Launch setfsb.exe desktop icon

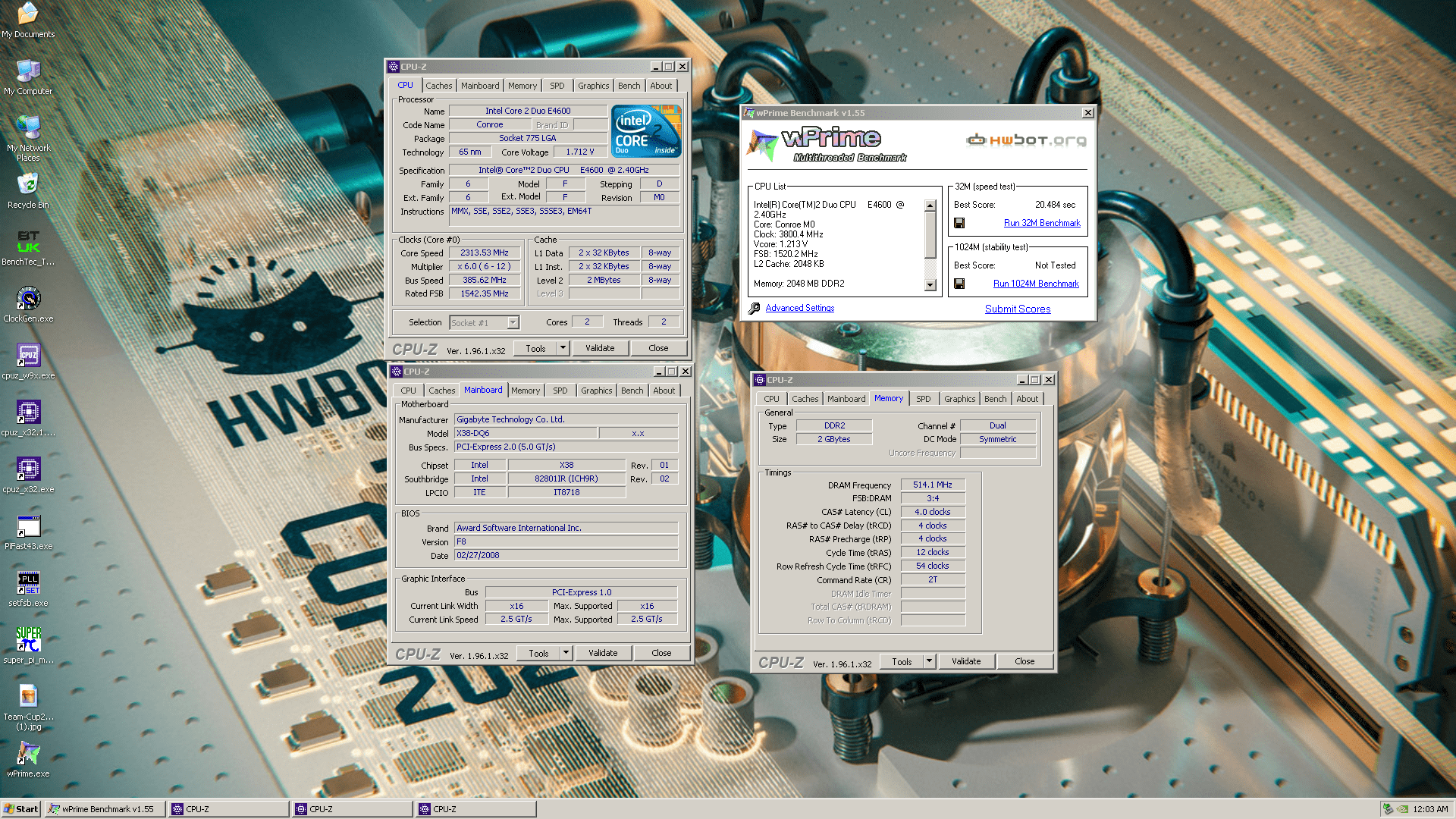[x=28, y=589]
